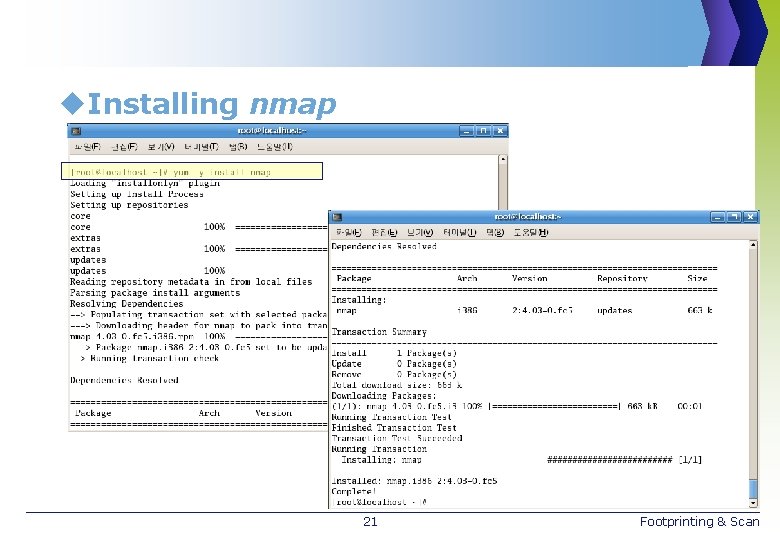
Task: Click 'updates' repository value in package row
Action: point(614,311)
